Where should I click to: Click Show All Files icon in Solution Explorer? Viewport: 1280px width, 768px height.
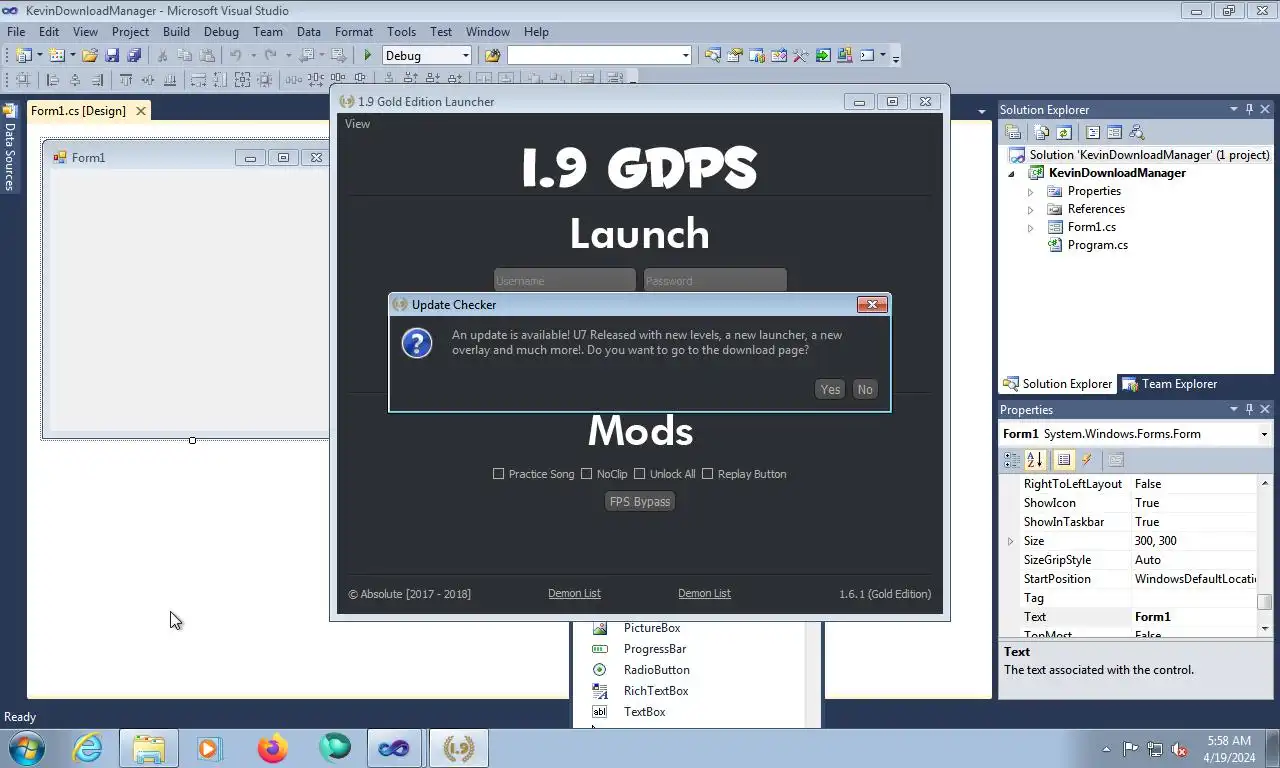[1041, 132]
